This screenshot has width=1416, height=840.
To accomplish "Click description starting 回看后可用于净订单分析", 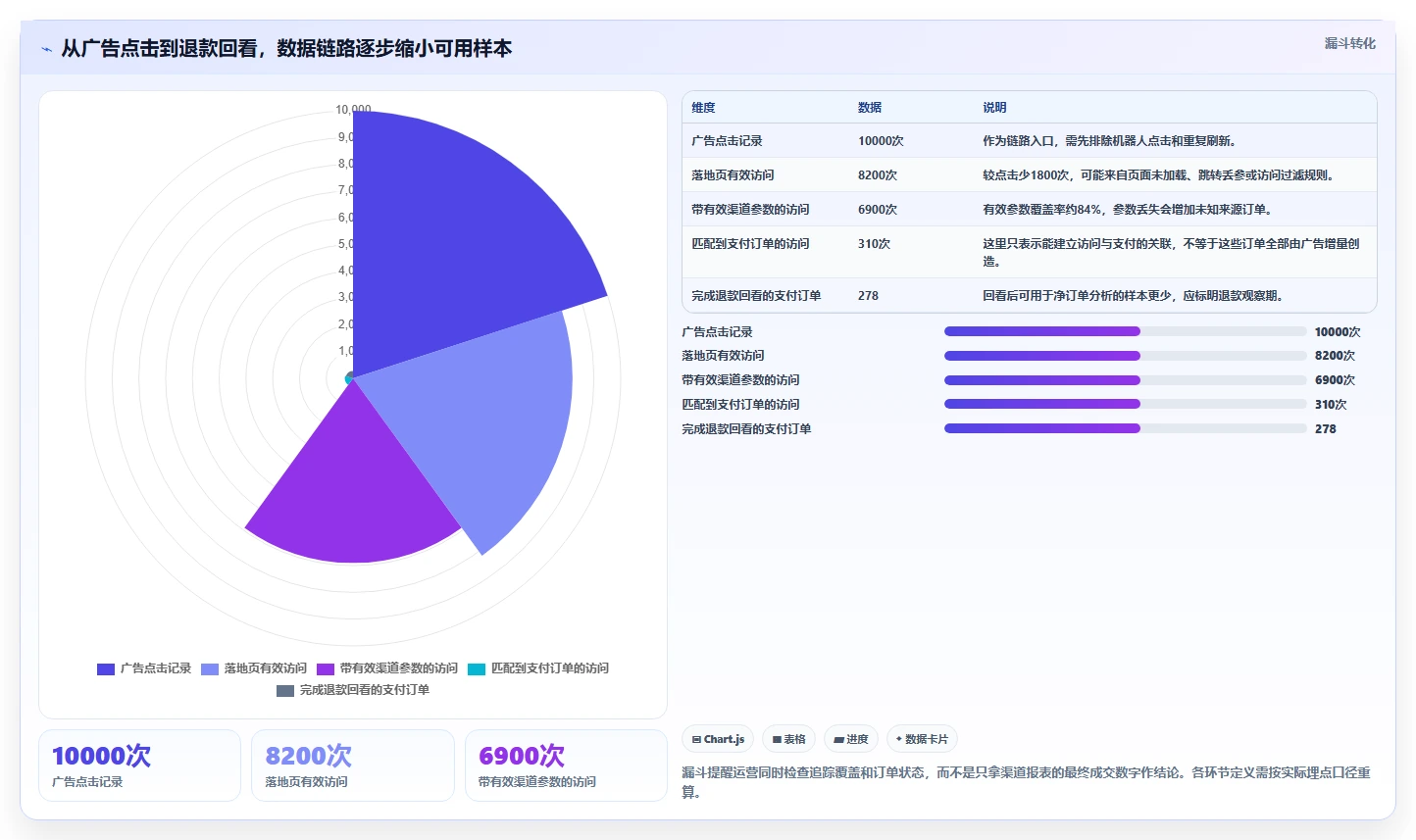I will click(1134, 296).
